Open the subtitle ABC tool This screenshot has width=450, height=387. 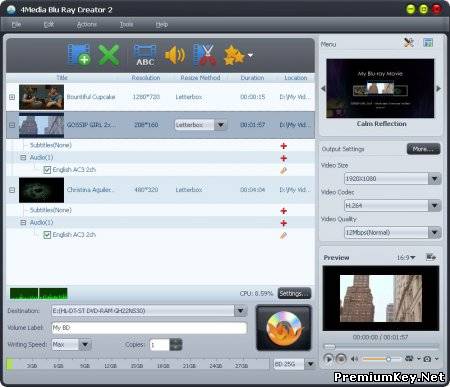[145, 55]
